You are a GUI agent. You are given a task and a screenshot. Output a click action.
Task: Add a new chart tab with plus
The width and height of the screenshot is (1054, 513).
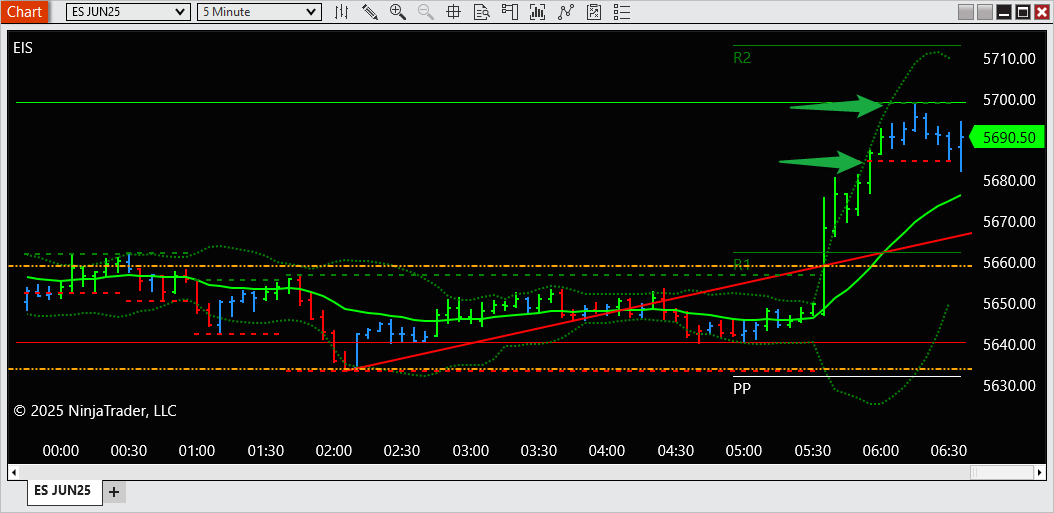click(x=114, y=491)
